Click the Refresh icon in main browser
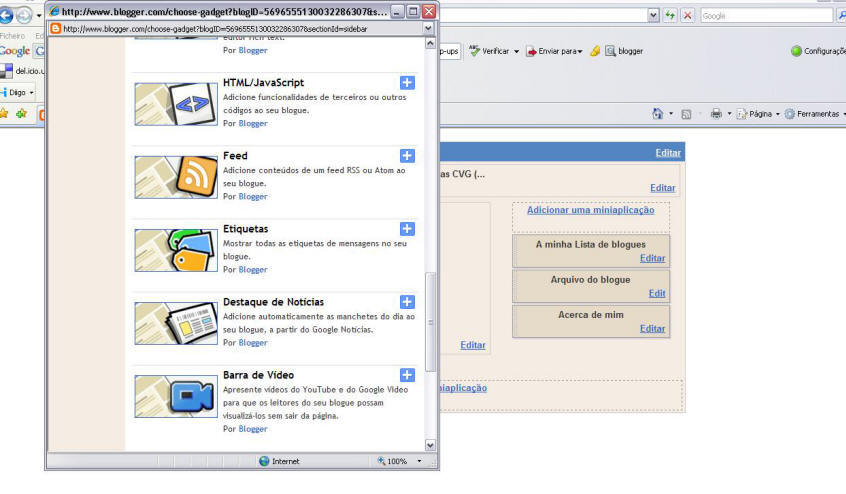Viewport: 846px width, 494px height. click(670, 16)
